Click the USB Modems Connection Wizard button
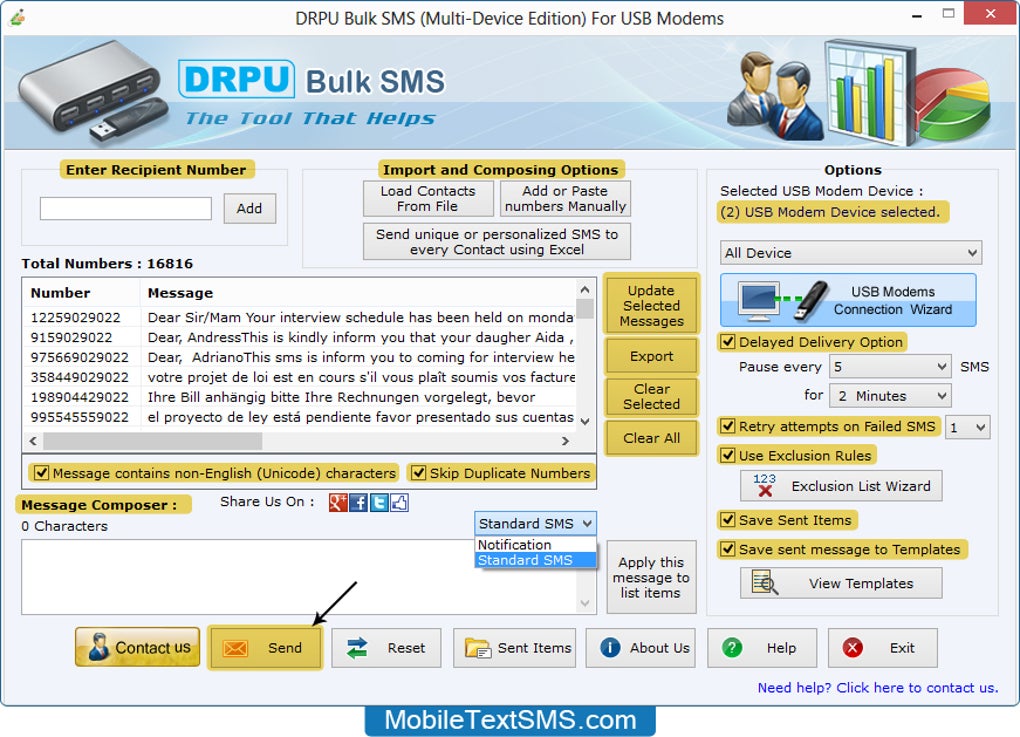 click(x=848, y=301)
